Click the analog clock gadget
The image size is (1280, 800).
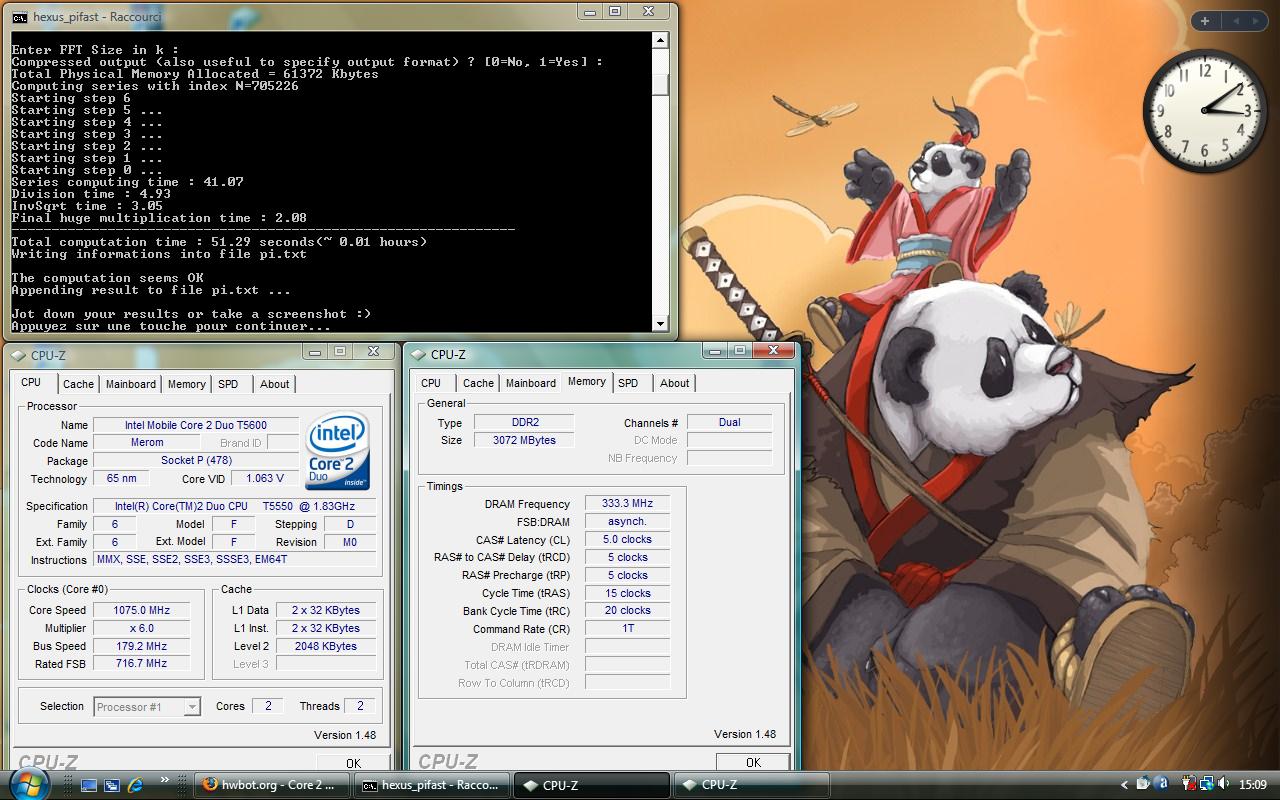[1205, 110]
